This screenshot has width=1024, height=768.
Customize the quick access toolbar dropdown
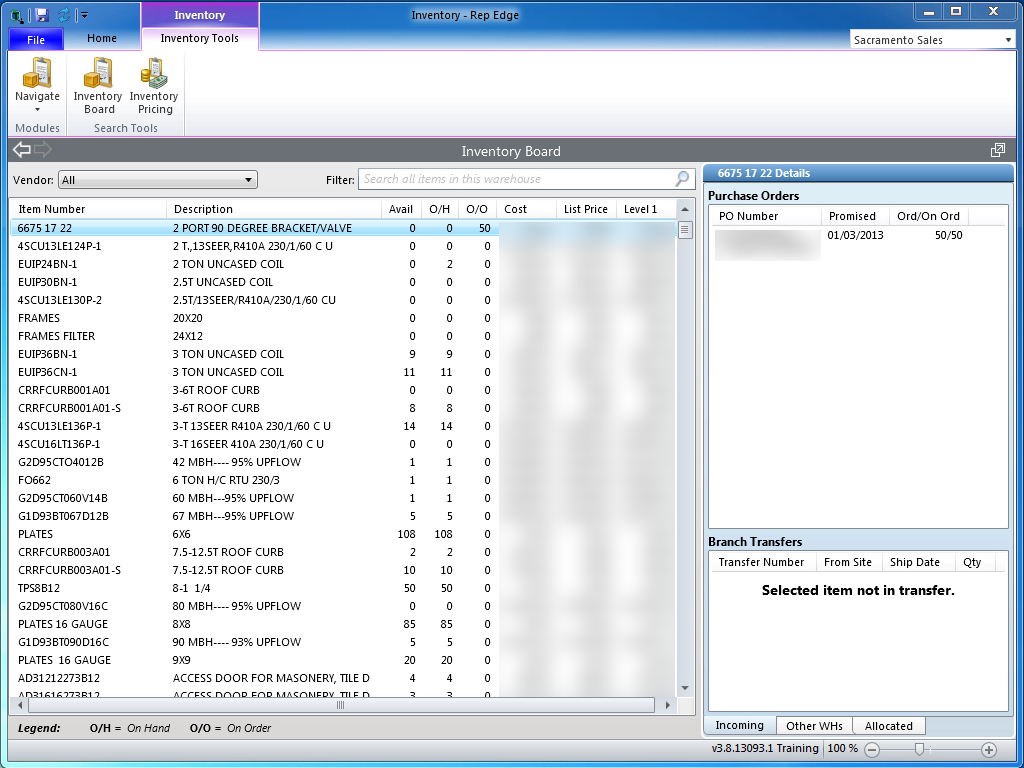point(85,15)
